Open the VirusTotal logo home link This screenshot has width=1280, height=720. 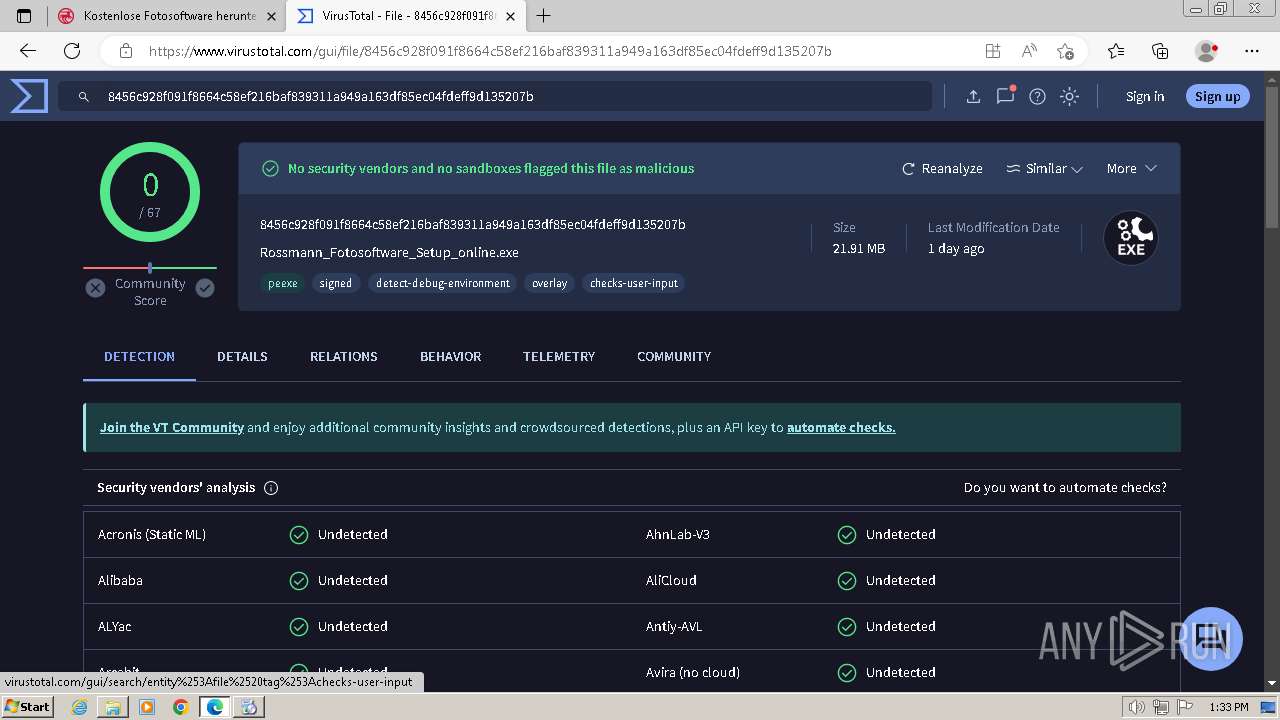coord(29,96)
